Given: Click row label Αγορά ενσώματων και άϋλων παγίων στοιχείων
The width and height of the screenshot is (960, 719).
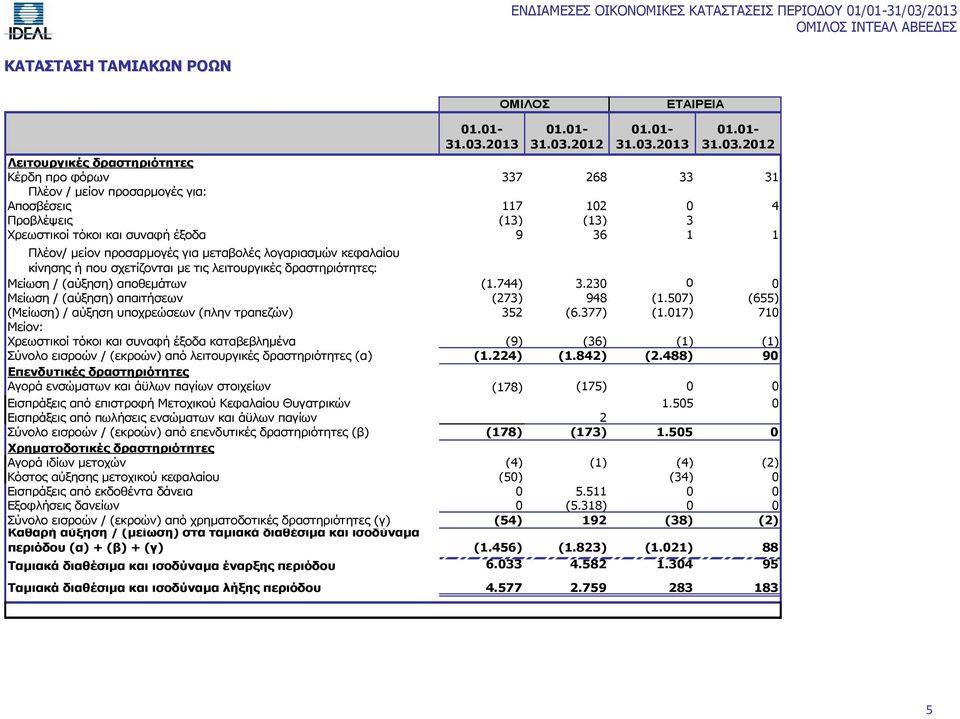Looking at the screenshot, I should [x=139, y=386].
